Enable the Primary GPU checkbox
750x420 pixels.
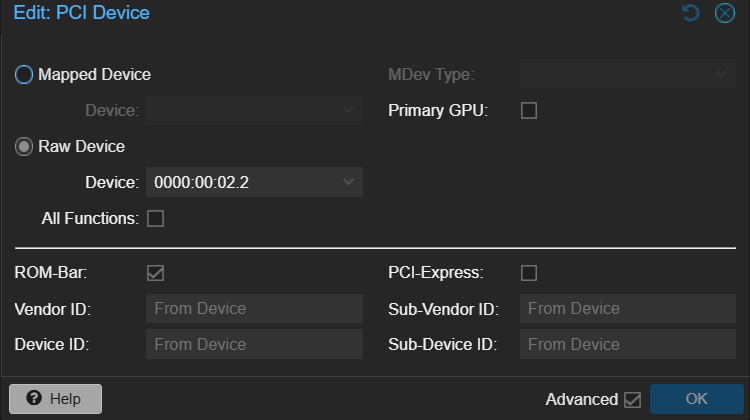pyautogui.click(x=529, y=111)
